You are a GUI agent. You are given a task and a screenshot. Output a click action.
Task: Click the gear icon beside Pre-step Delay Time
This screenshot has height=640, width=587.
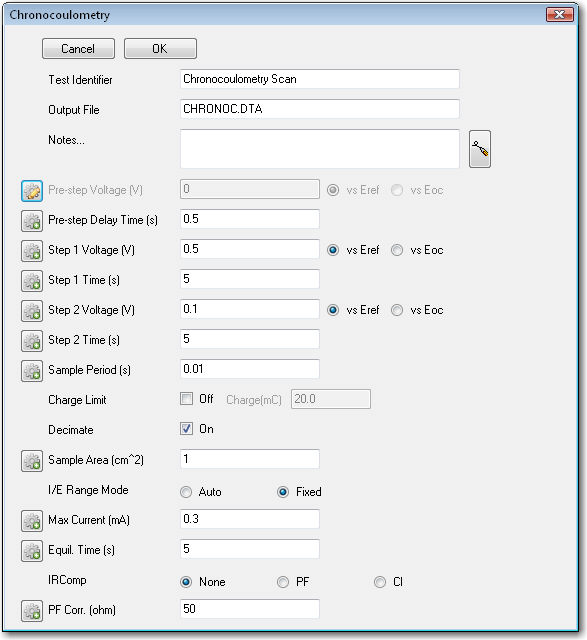(32, 221)
